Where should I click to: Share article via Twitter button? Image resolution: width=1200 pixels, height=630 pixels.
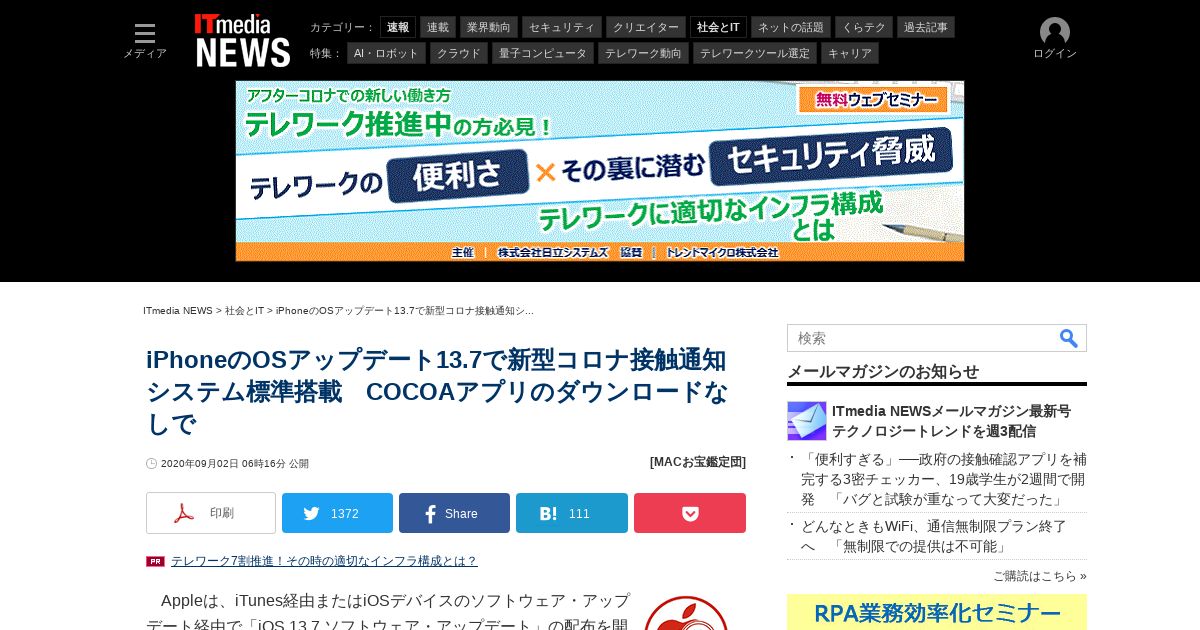pyautogui.click(x=337, y=513)
